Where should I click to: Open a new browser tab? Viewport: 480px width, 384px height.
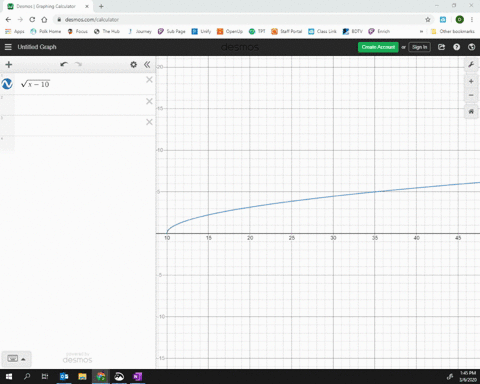click(101, 6)
